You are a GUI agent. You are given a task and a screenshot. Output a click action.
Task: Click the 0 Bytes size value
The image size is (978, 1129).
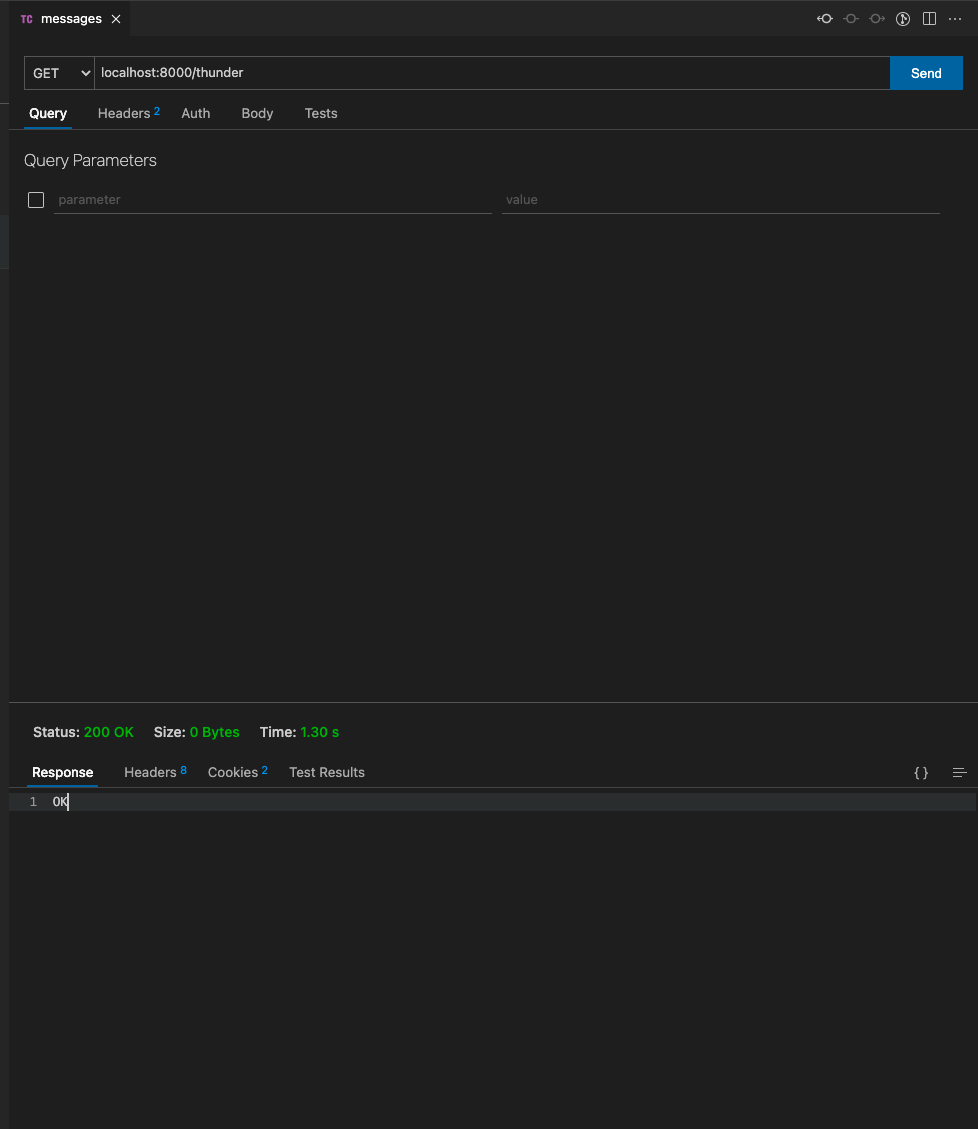[215, 732]
